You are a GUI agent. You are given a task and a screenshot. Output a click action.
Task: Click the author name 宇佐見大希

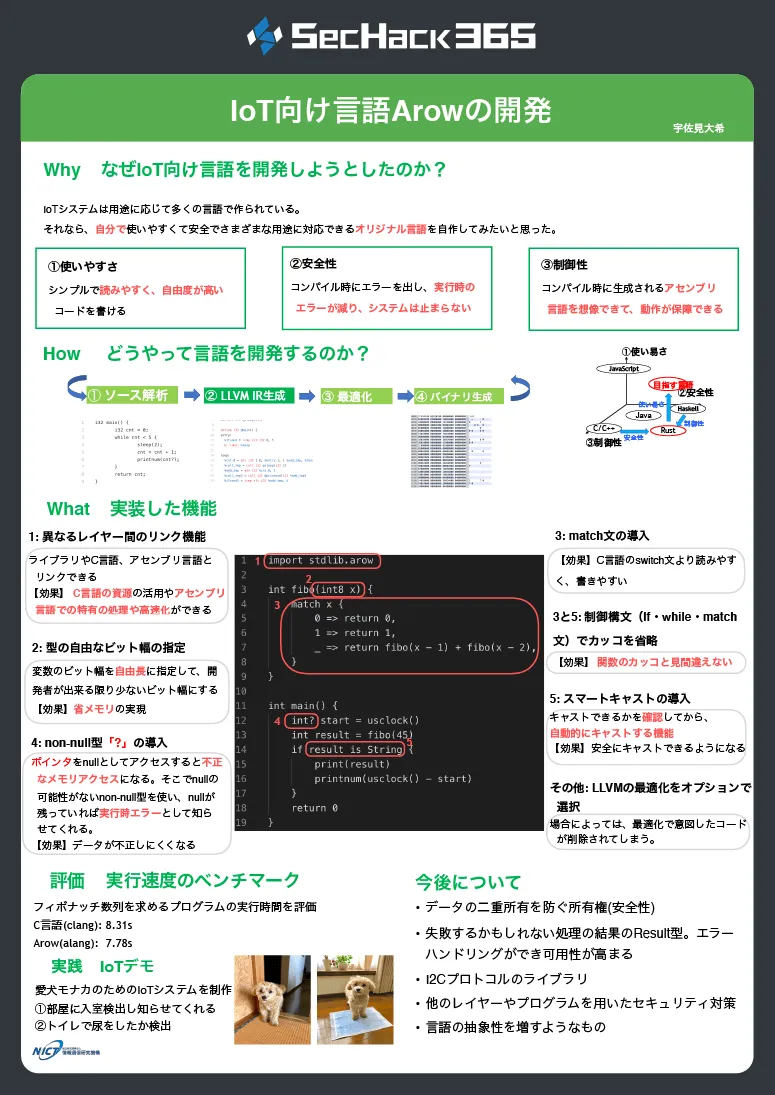[698, 128]
